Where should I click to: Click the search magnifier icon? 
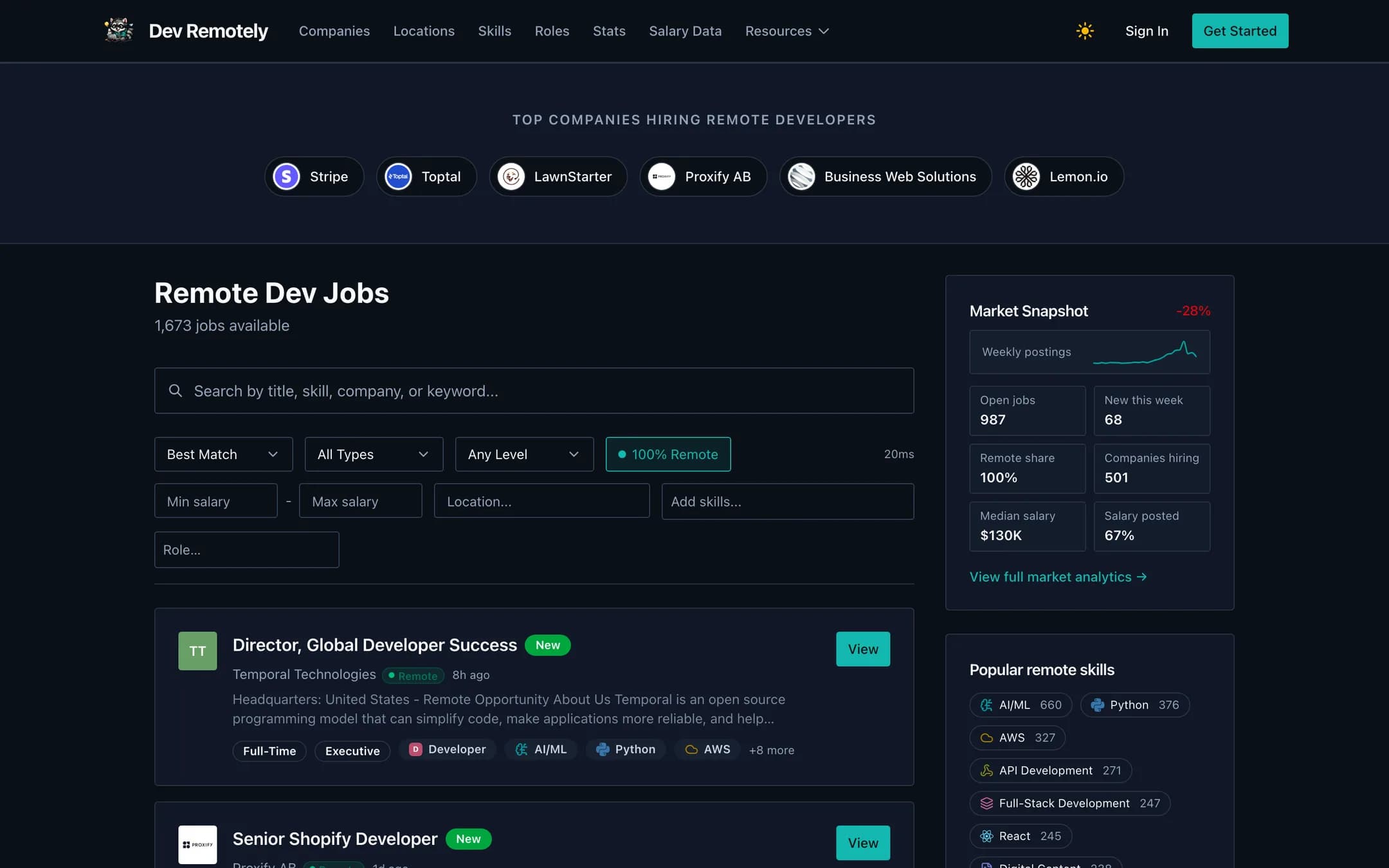[x=175, y=390]
